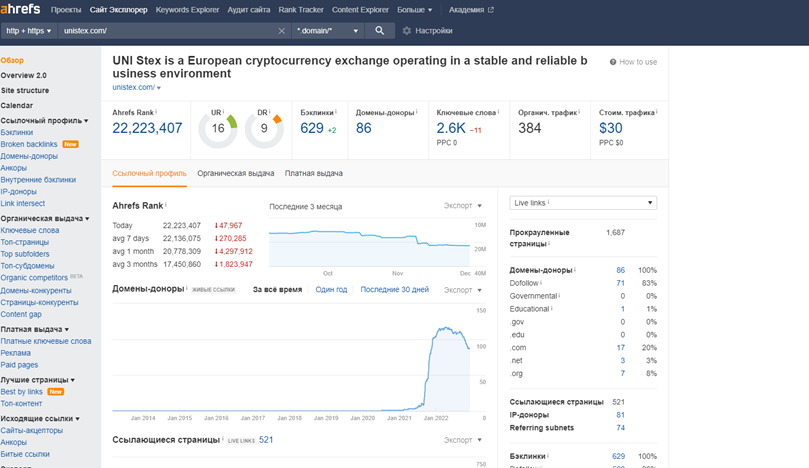Screen dimensions: 809x468
Task: Click the search magnifier button
Action: point(379,31)
